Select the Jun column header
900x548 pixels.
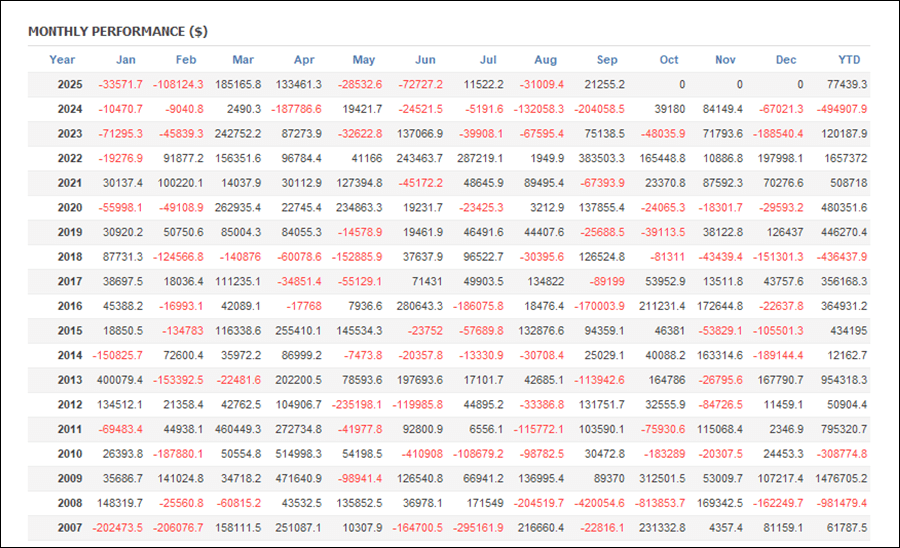coord(425,60)
